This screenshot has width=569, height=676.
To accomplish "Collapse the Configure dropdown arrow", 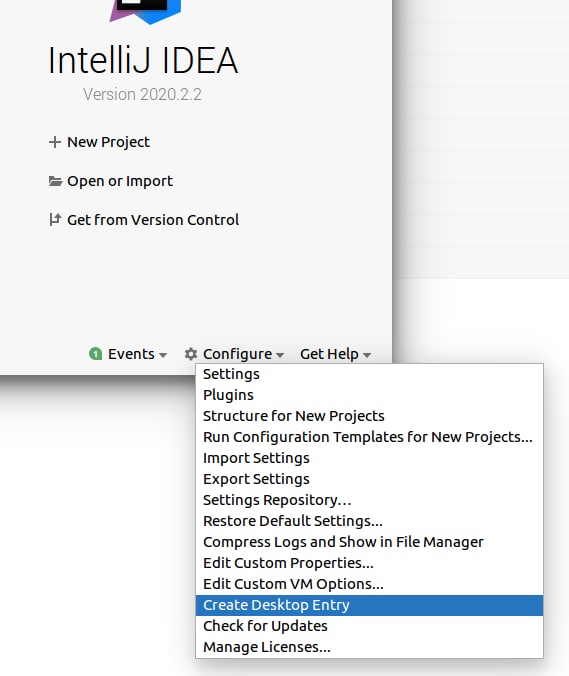I will pos(280,355).
